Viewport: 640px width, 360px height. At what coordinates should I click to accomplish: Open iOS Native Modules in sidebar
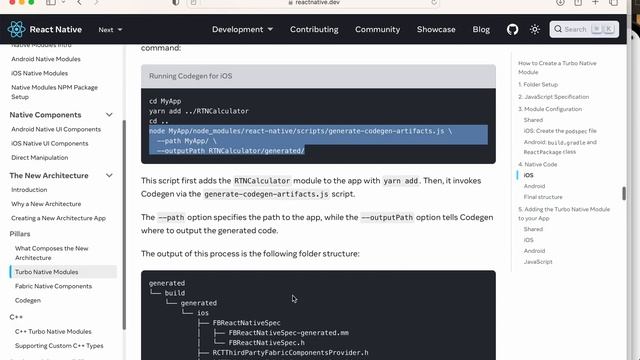coord(40,73)
